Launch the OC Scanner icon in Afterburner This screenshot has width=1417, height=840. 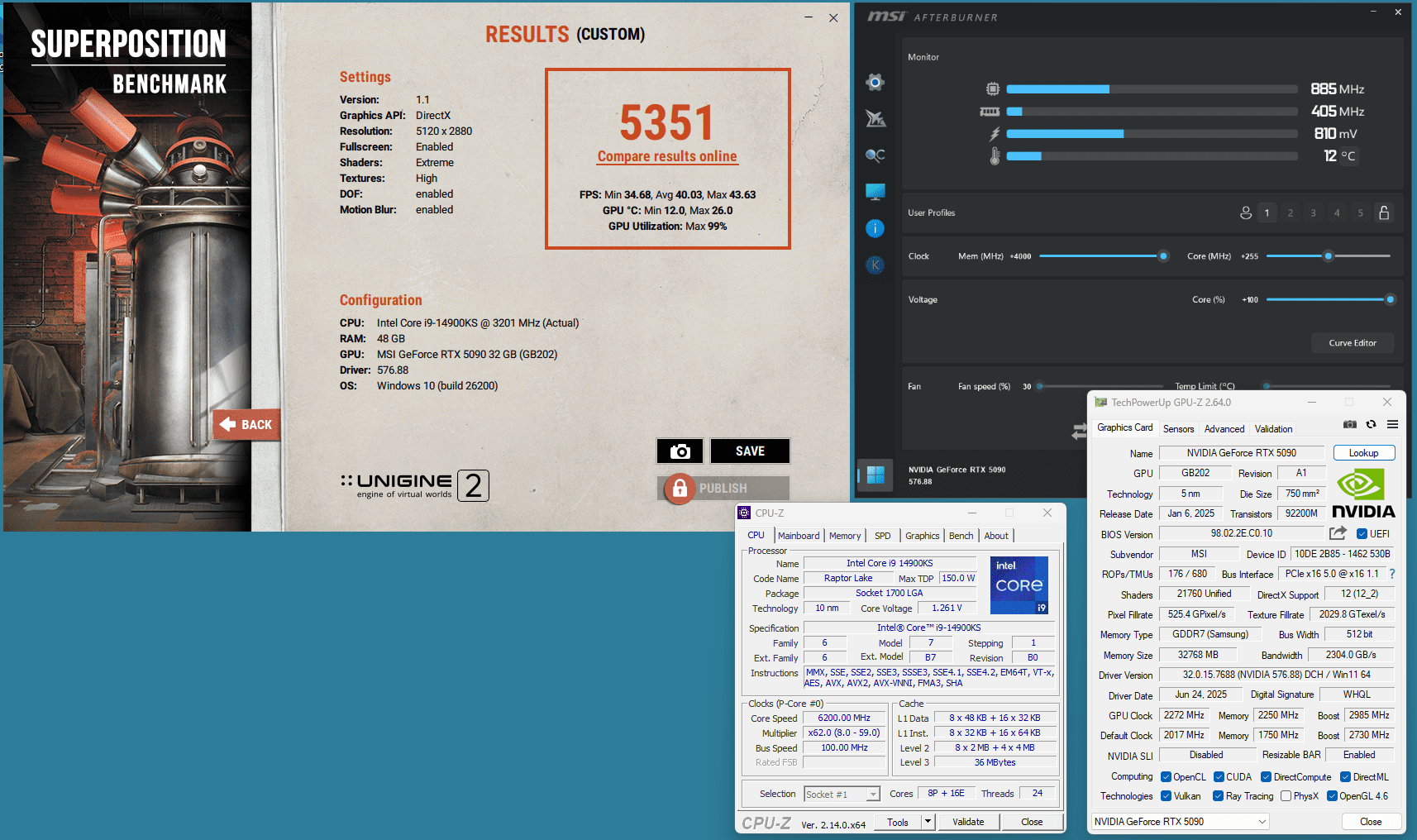(x=875, y=155)
